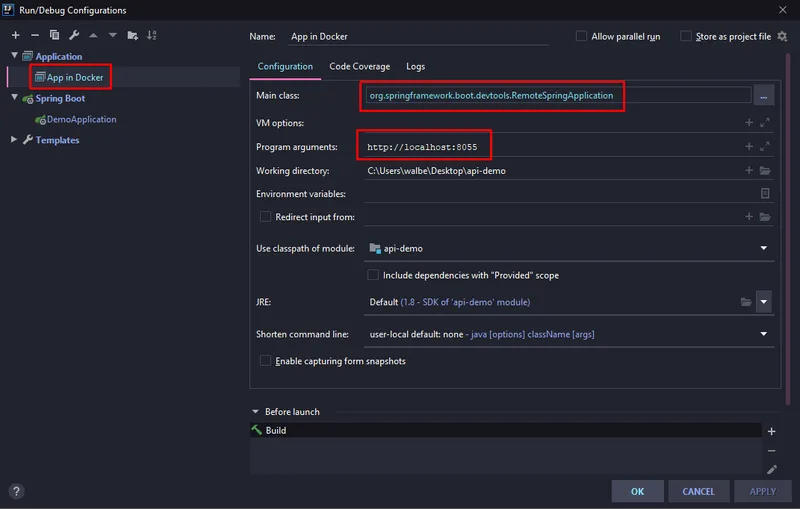The height and width of the screenshot is (509, 800).
Task: Tick the Redirect input from checkbox
Action: (x=265, y=217)
